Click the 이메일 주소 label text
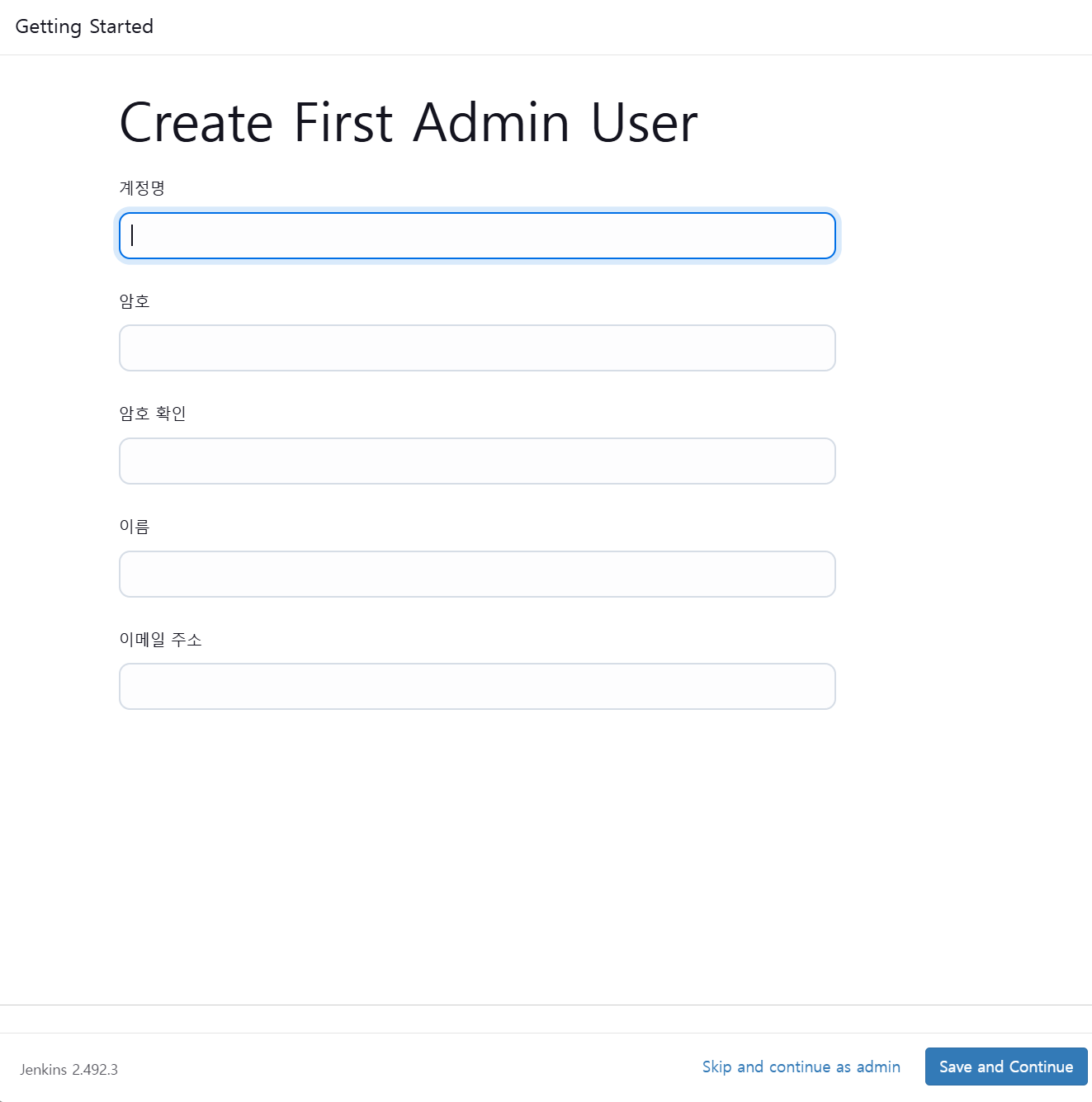Screen dimensions: 1092x1102 tap(160, 640)
